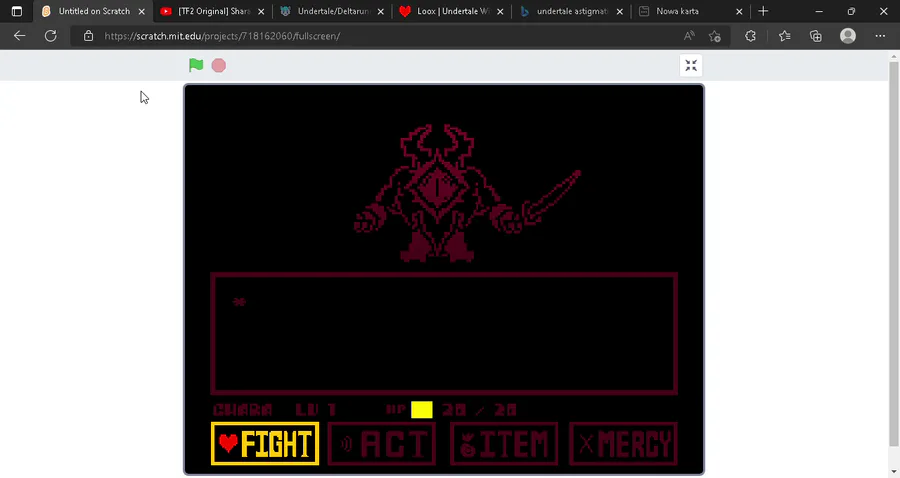Screen dimensions: 900x478
Task: Open the Favorites list icon
Action: point(785,36)
